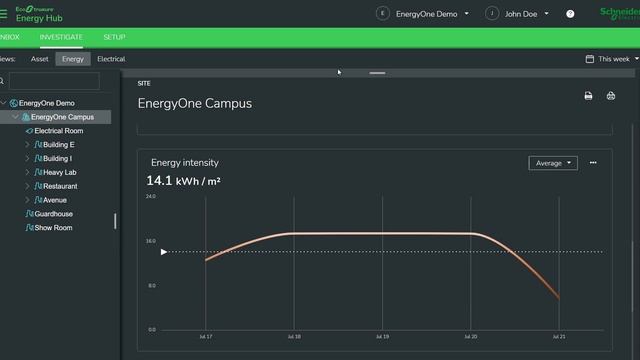Screen dimensions: 640x360
Task: Click the export PDF document icon
Action: coord(588,96)
